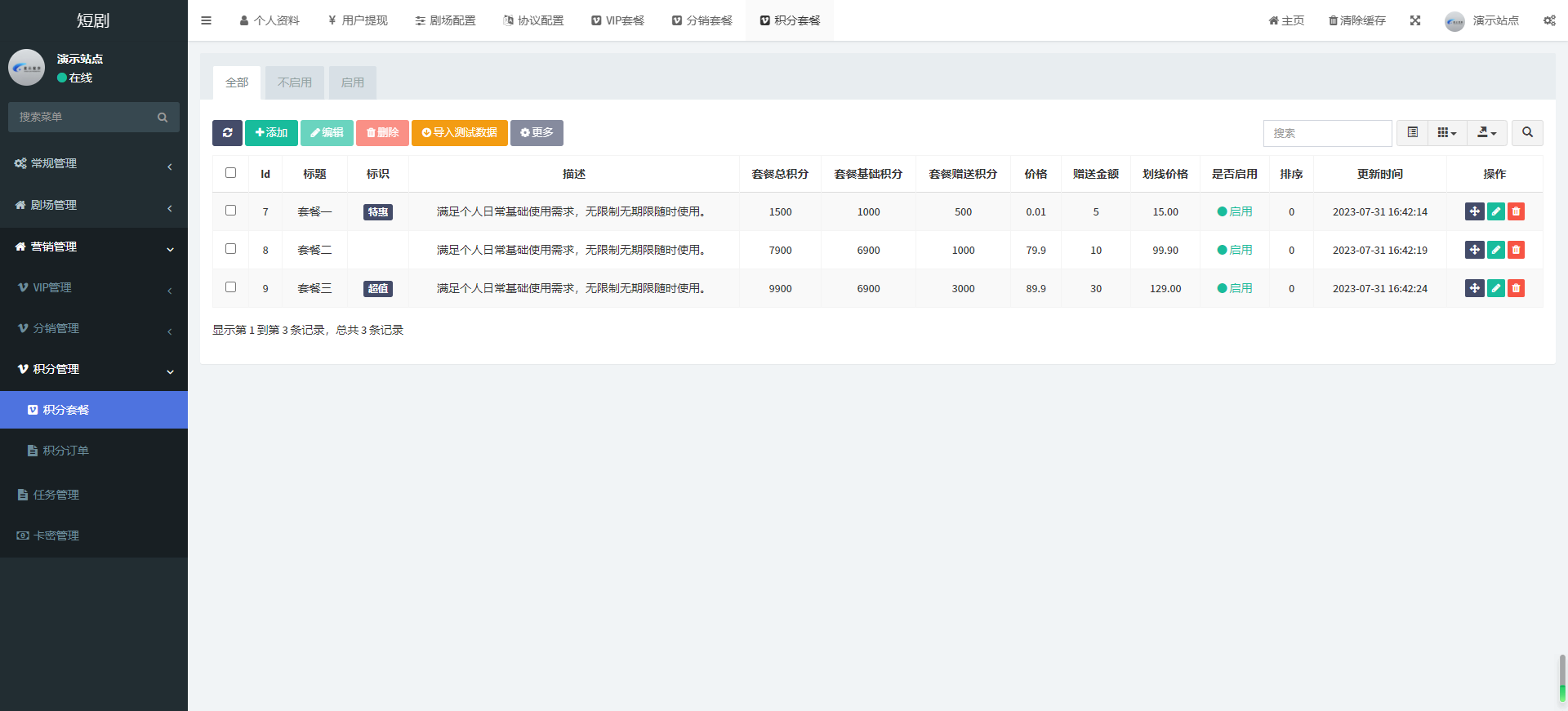Click the 清除缓存 trash icon link
Viewport: 1568px width, 711px height.
(1356, 20)
